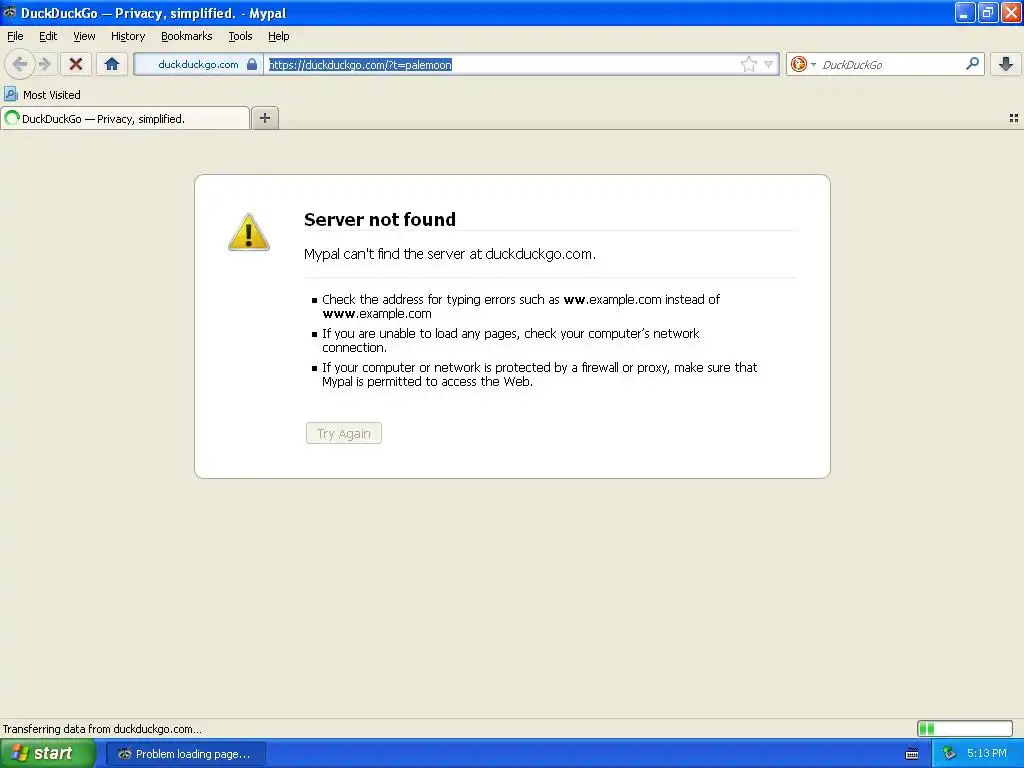Click the Mypal title bar icon
Screen dimensions: 1024x768
point(10,12)
